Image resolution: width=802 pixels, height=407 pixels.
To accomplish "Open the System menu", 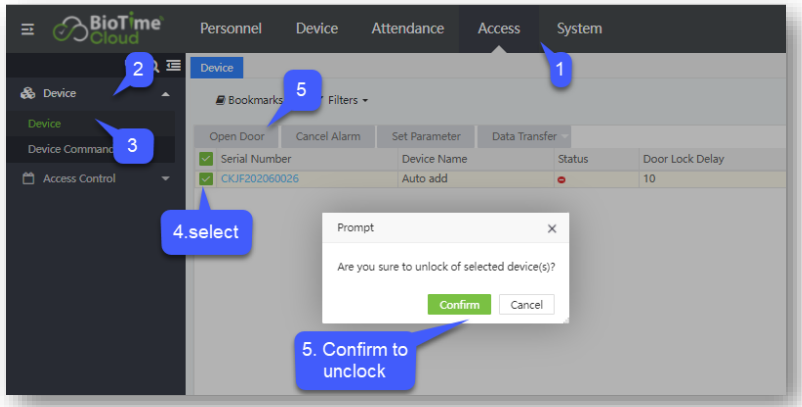I will coord(579,28).
